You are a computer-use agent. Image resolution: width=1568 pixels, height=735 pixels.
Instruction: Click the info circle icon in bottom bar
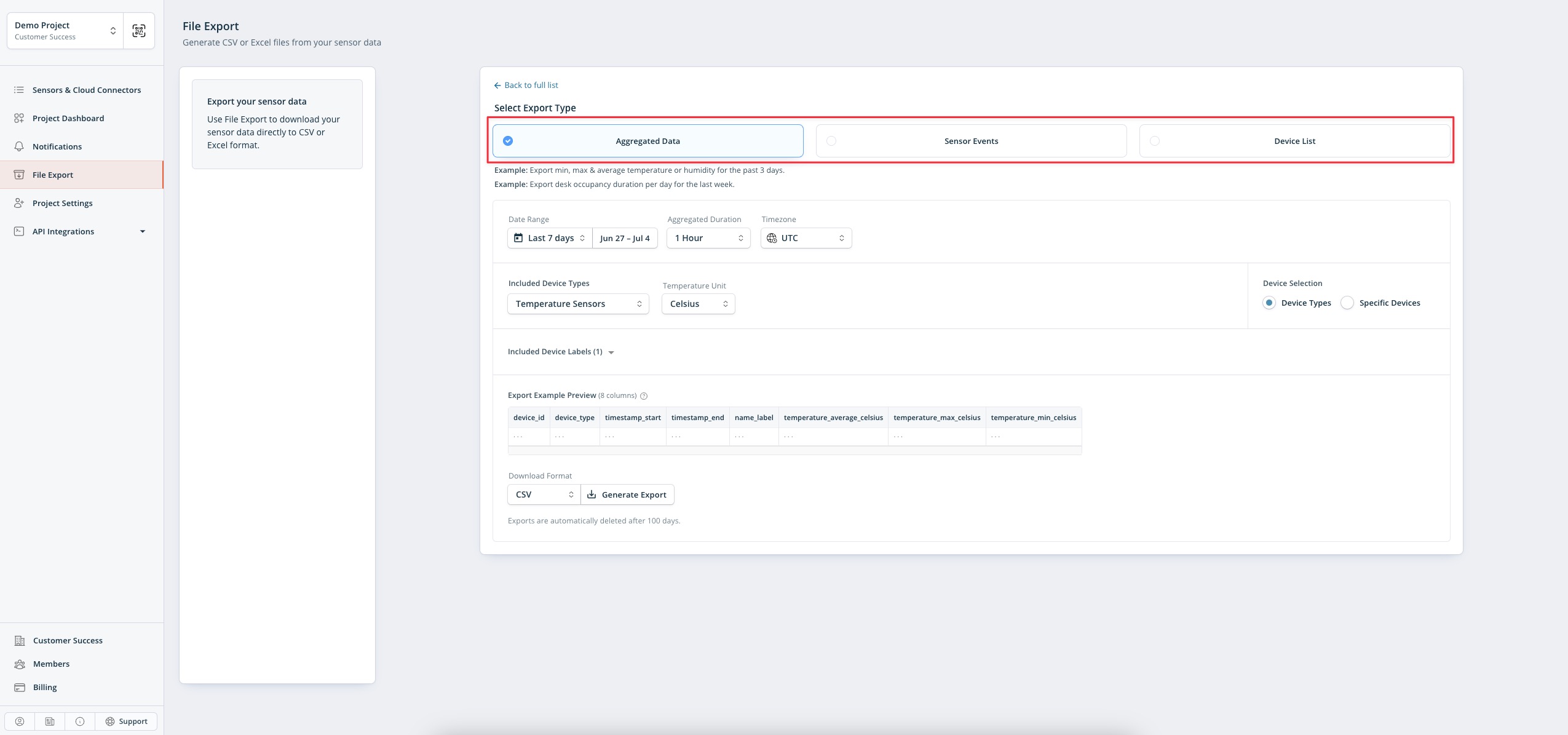[x=80, y=721]
